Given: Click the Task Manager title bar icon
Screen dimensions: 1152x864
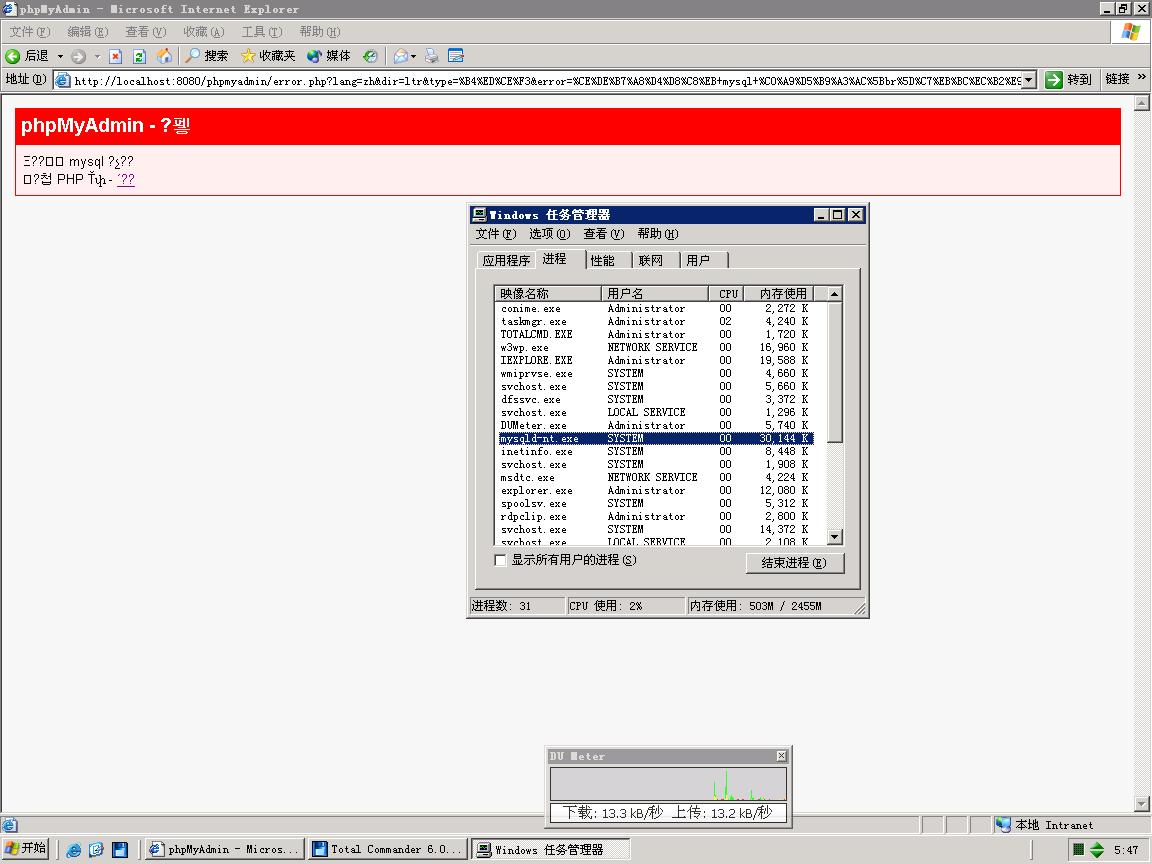Looking at the screenshot, I should (479, 215).
